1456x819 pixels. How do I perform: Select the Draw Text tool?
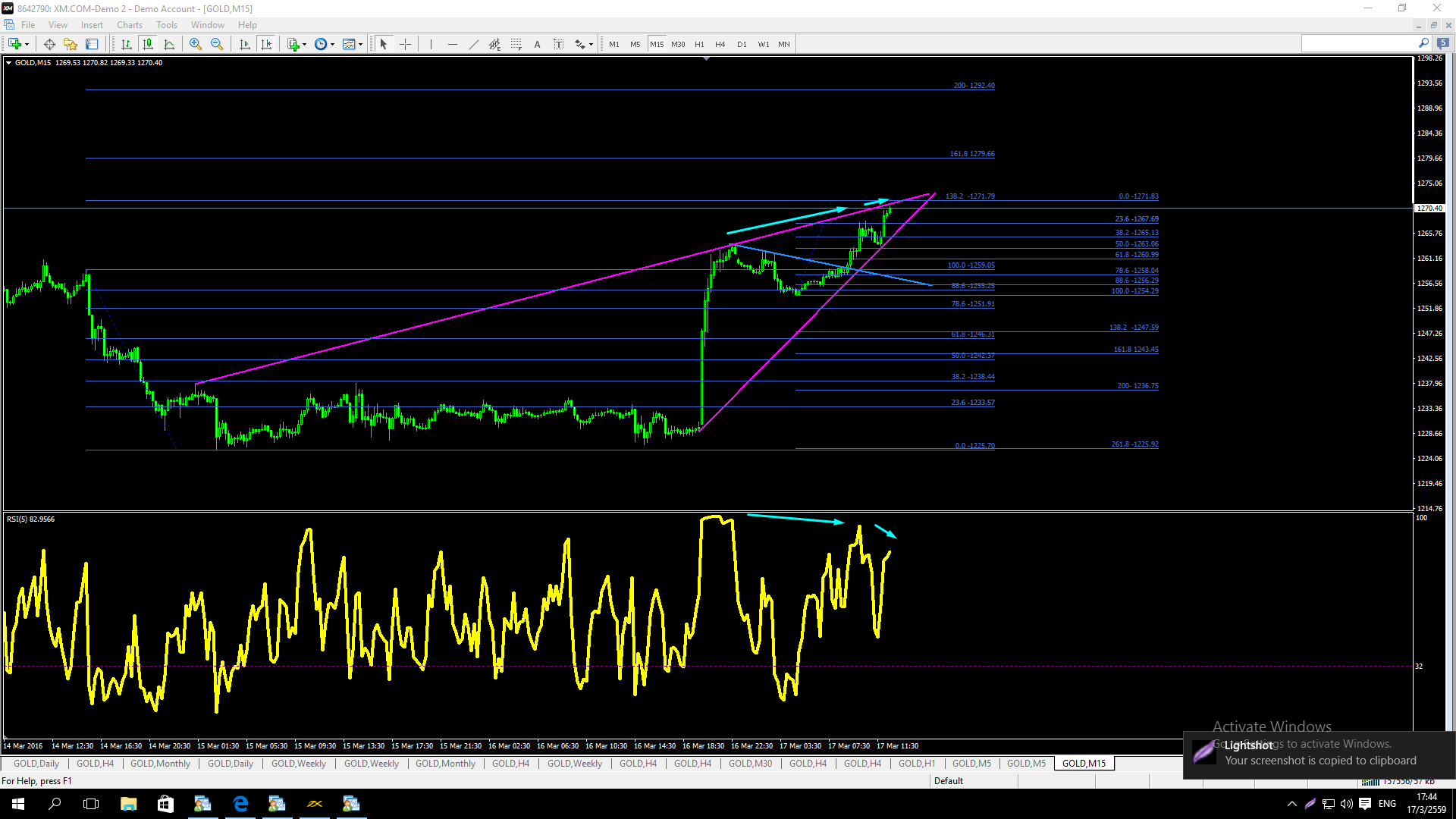pyautogui.click(x=538, y=44)
